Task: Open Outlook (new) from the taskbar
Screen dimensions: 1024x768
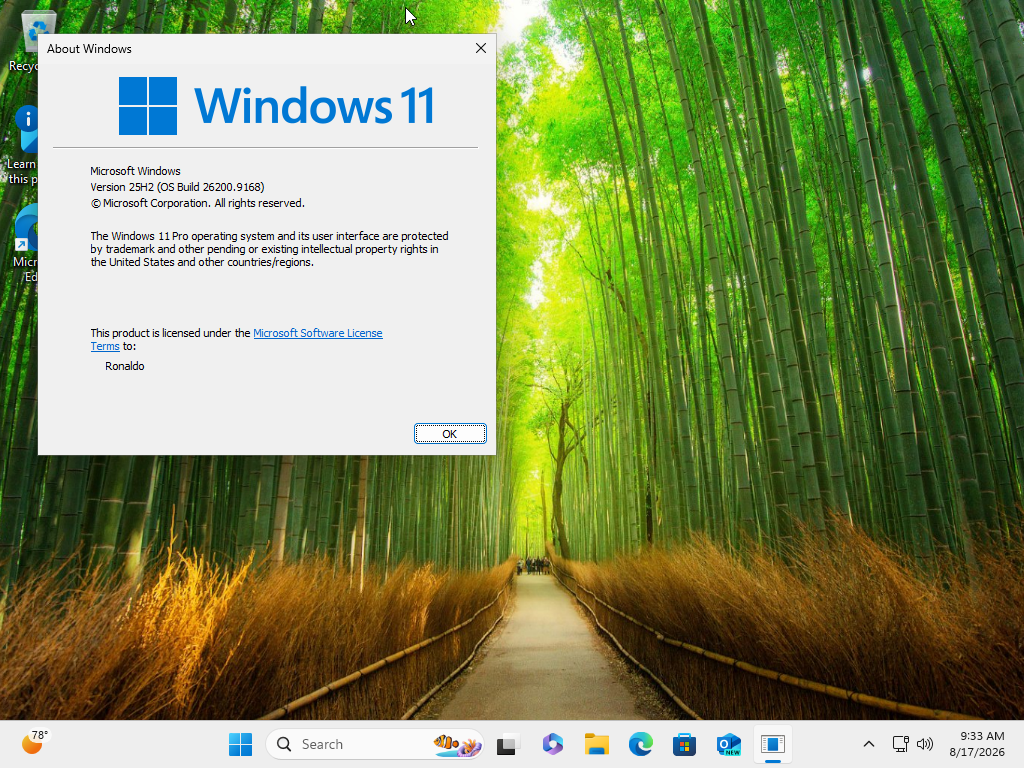Action: point(728,744)
